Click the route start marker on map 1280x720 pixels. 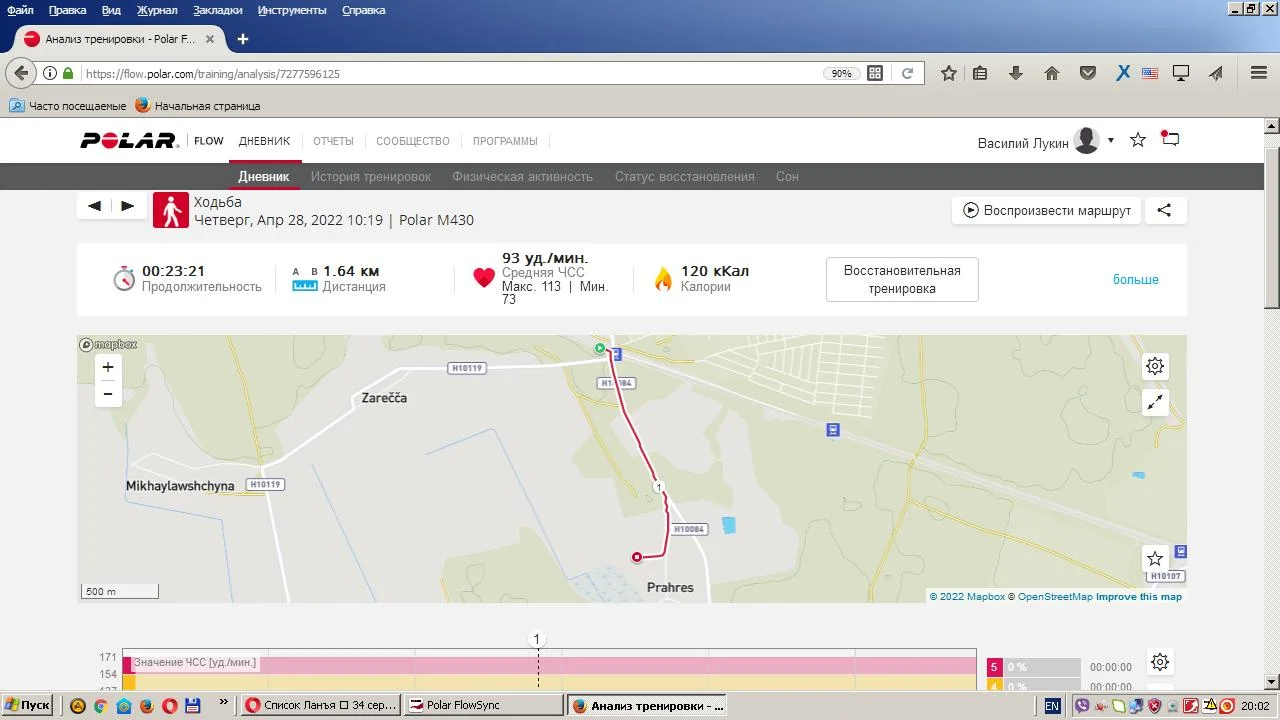(600, 348)
